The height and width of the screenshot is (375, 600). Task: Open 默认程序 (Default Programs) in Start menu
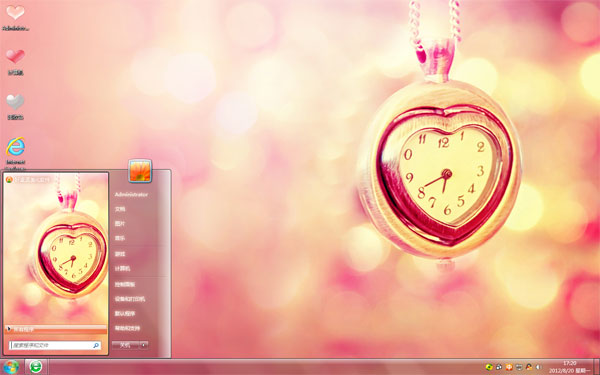(125, 313)
